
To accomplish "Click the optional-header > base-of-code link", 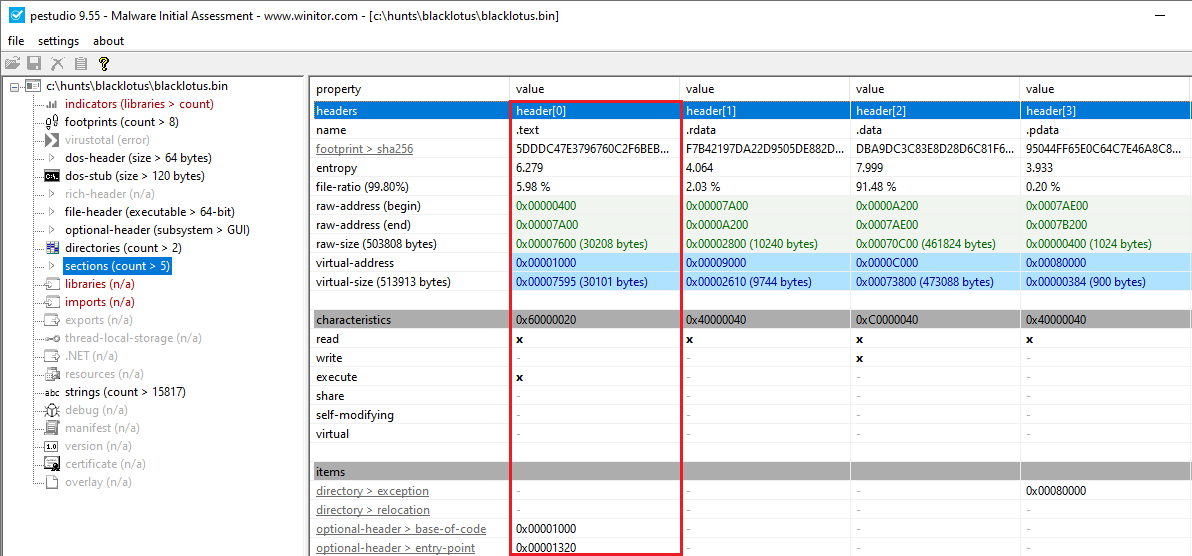I will tap(401, 529).
